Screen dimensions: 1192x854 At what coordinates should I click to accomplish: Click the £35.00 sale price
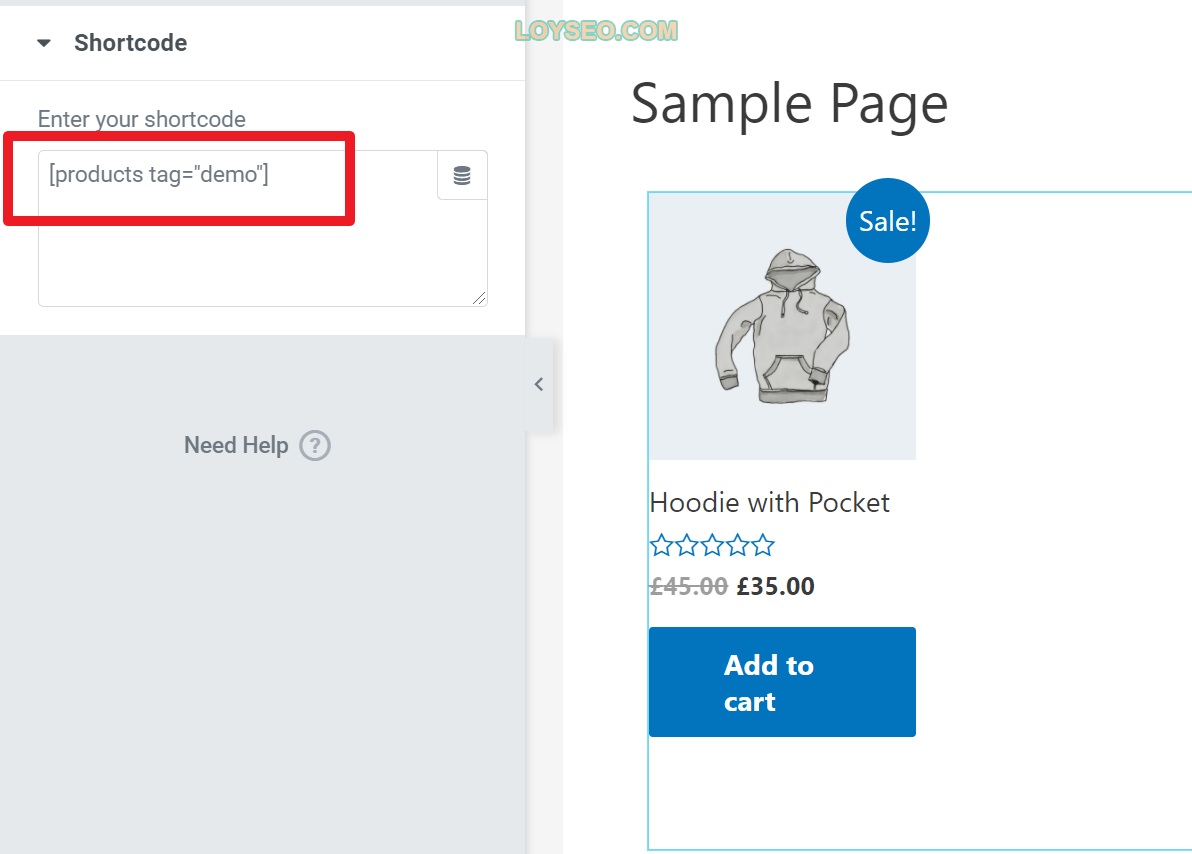tap(775, 586)
